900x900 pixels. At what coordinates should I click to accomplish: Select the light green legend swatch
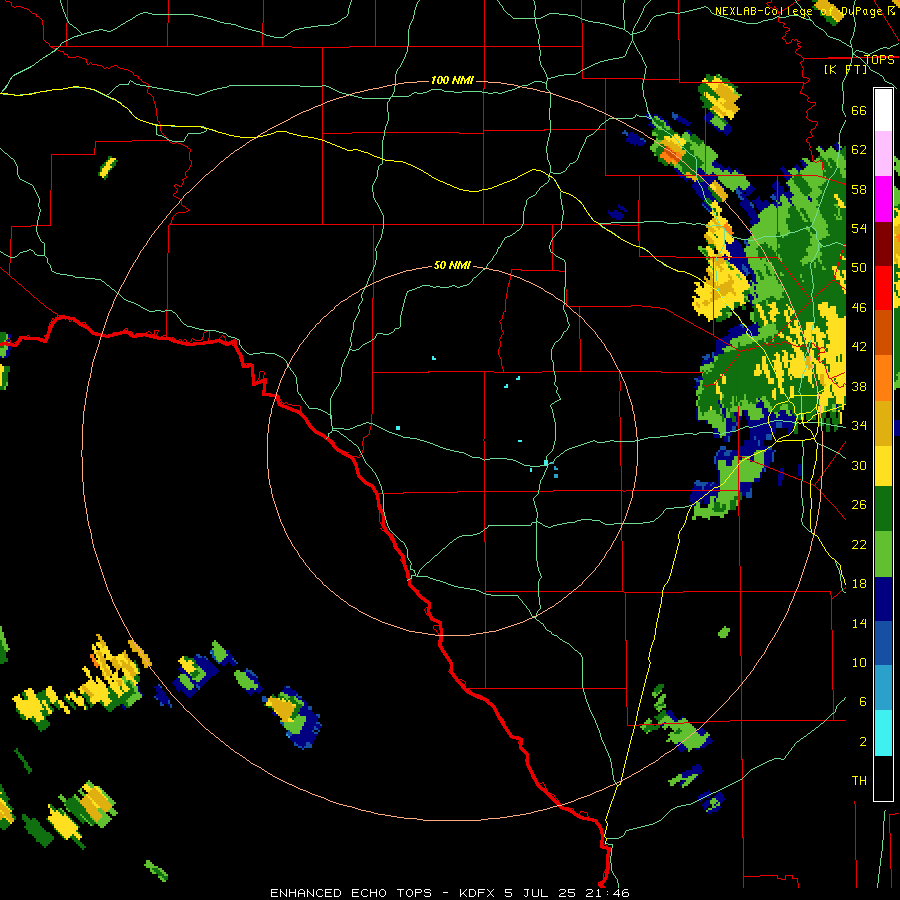pyautogui.click(x=883, y=554)
